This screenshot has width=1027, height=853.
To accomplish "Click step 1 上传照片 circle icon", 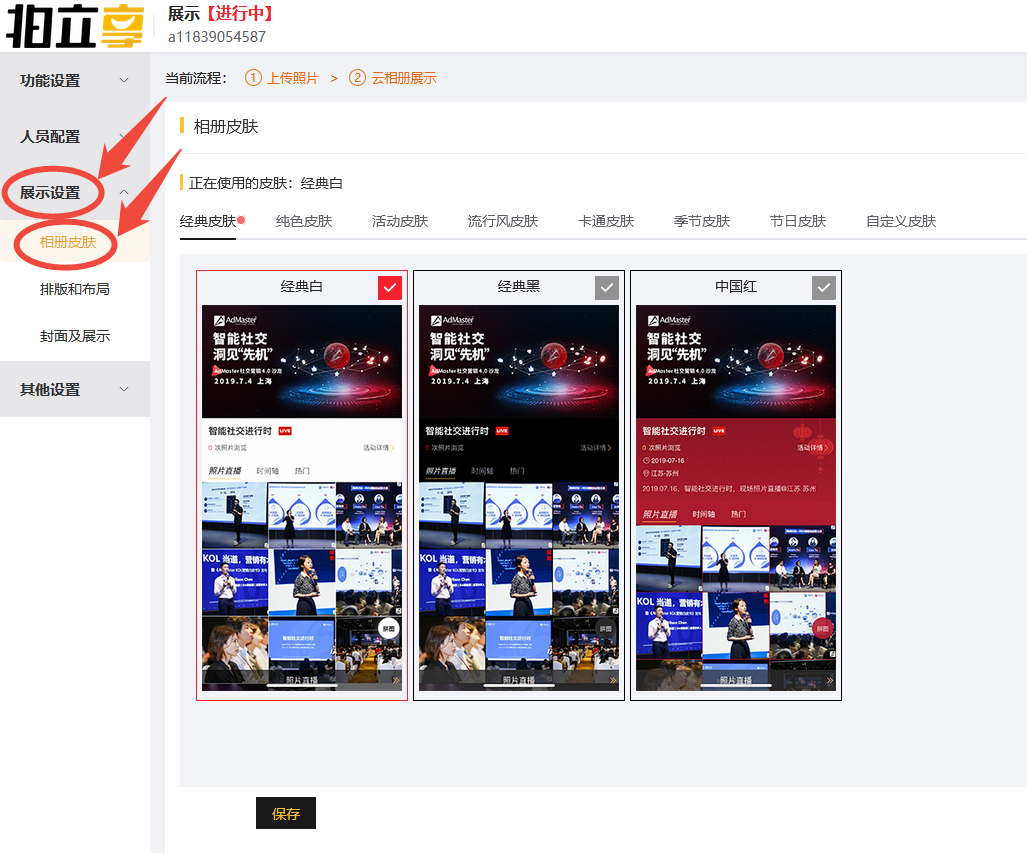I will click(253, 78).
